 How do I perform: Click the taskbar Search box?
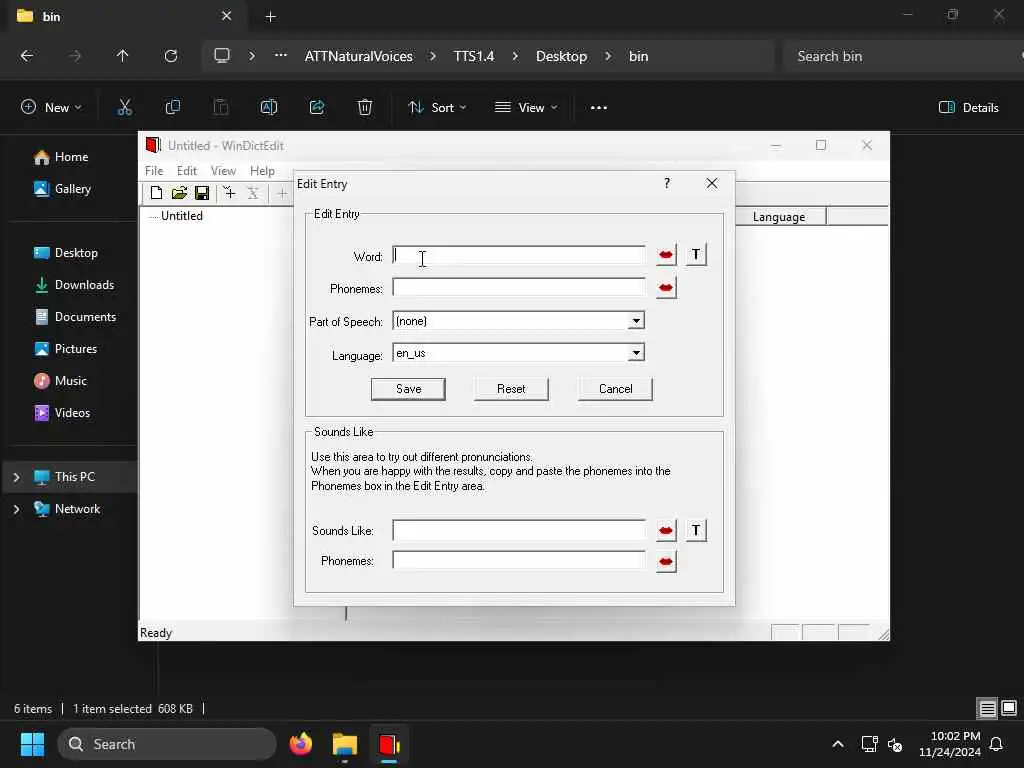click(x=167, y=744)
